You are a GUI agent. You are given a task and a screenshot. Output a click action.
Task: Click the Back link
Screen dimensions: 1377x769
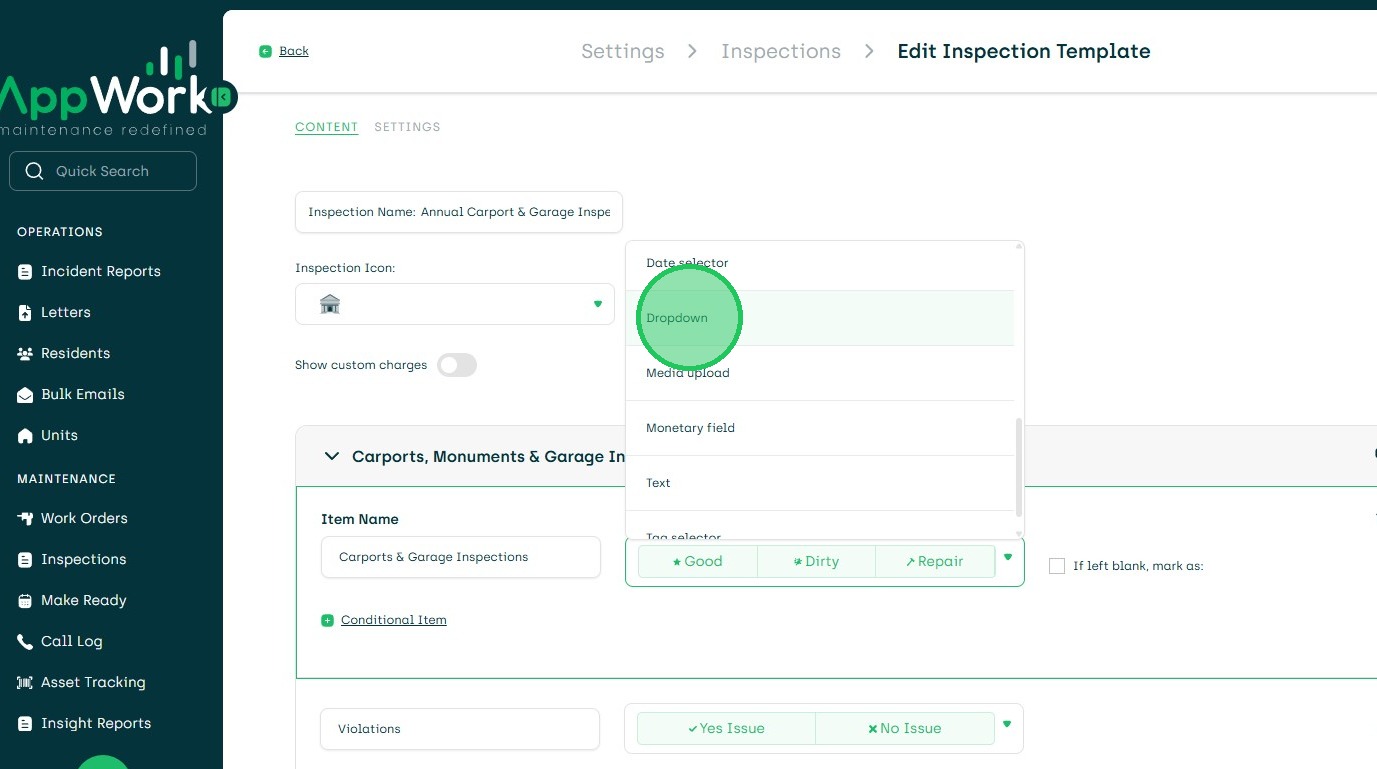pos(294,51)
